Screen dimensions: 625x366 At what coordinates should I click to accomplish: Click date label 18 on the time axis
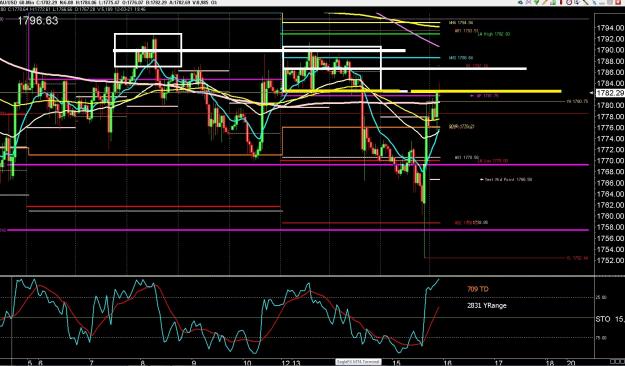[550, 362]
